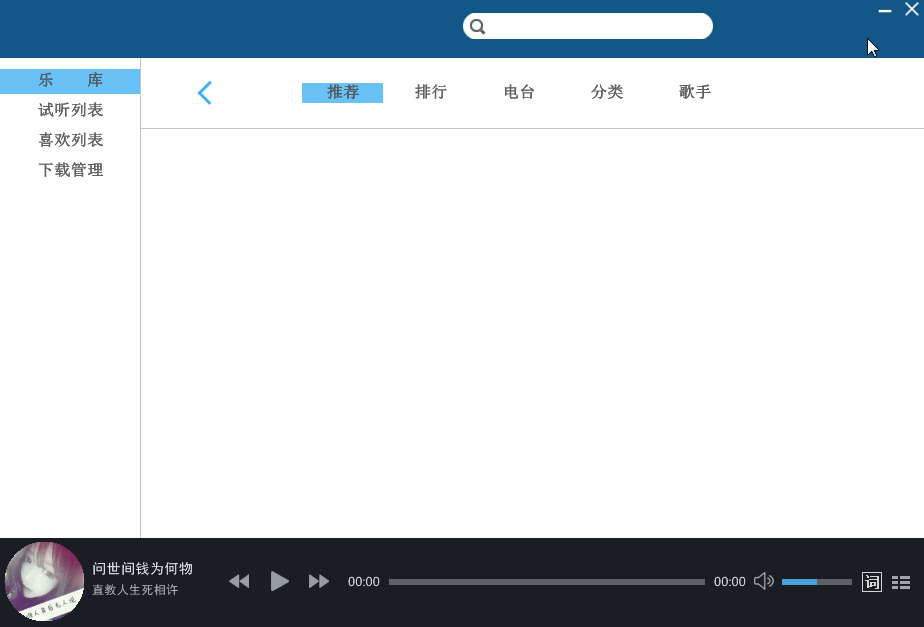Mute audio with the speaker icon
Viewport: 924px width, 627px height.
(763, 581)
